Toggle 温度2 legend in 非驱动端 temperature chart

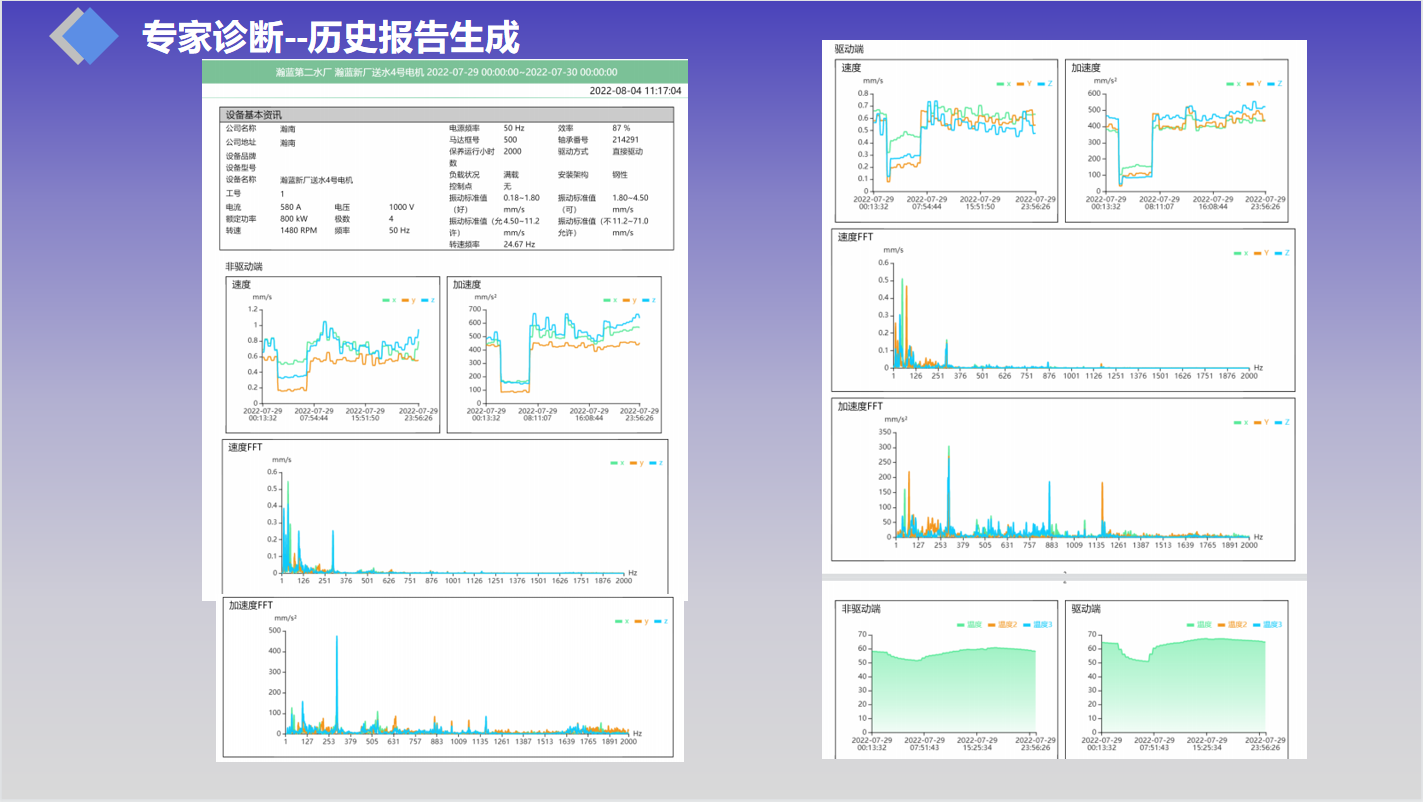pos(1006,625)
